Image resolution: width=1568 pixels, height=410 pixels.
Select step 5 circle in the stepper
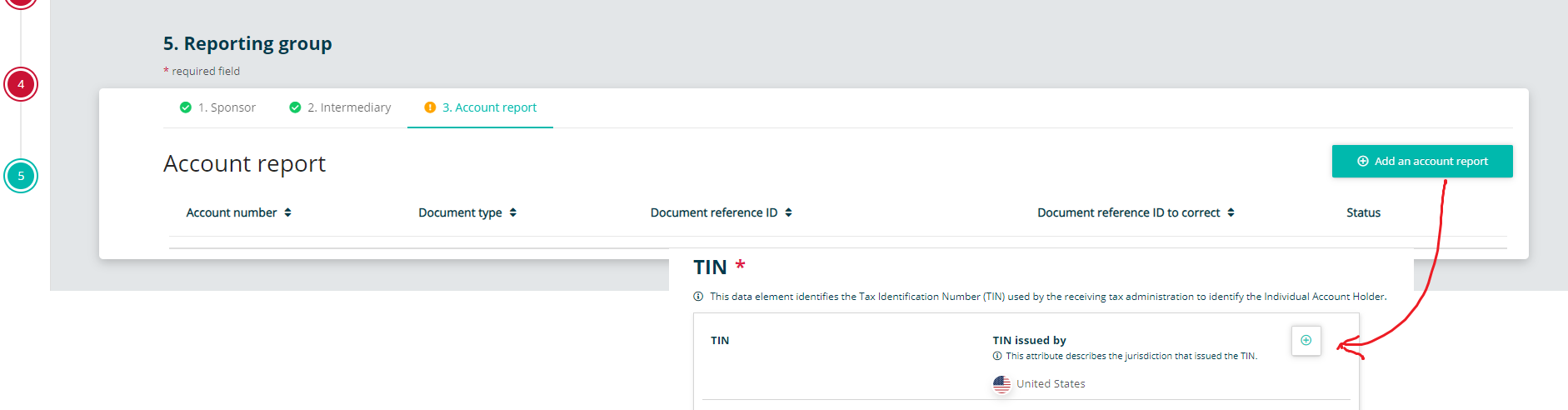pyautogui.click(x=21, y=176)
